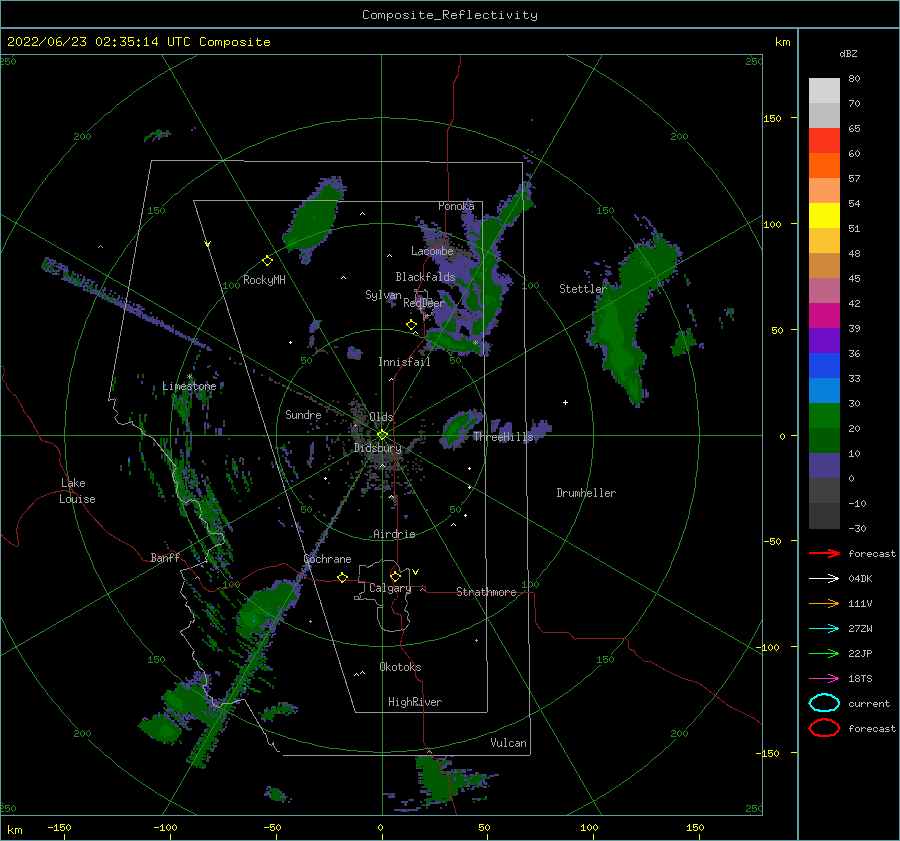Click the HighRiver label
The image size is (900, 841).
coord(415,702)
